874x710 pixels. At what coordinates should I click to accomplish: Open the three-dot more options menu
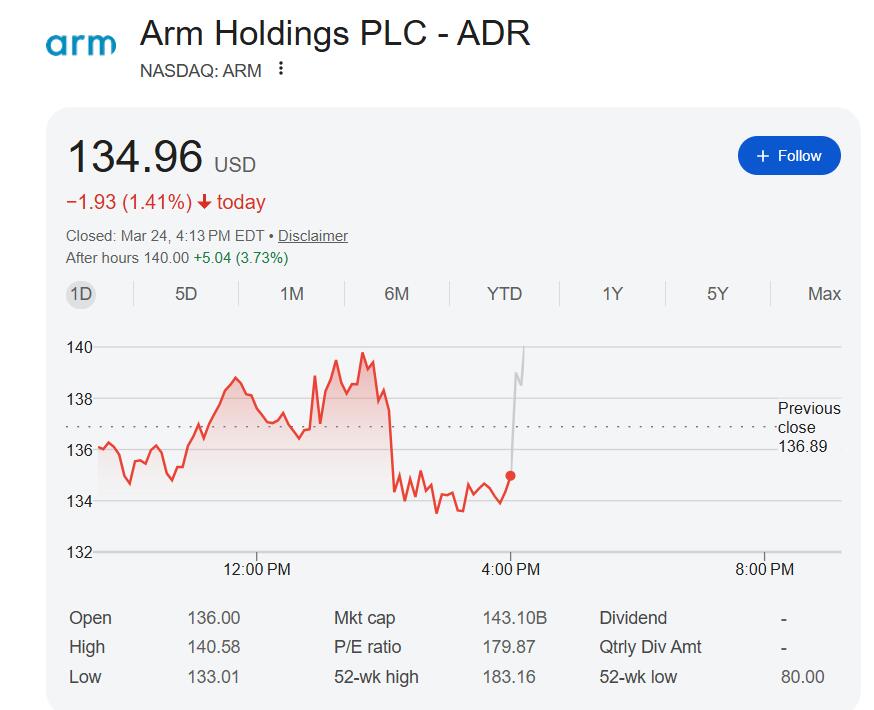tap(281, 69)
